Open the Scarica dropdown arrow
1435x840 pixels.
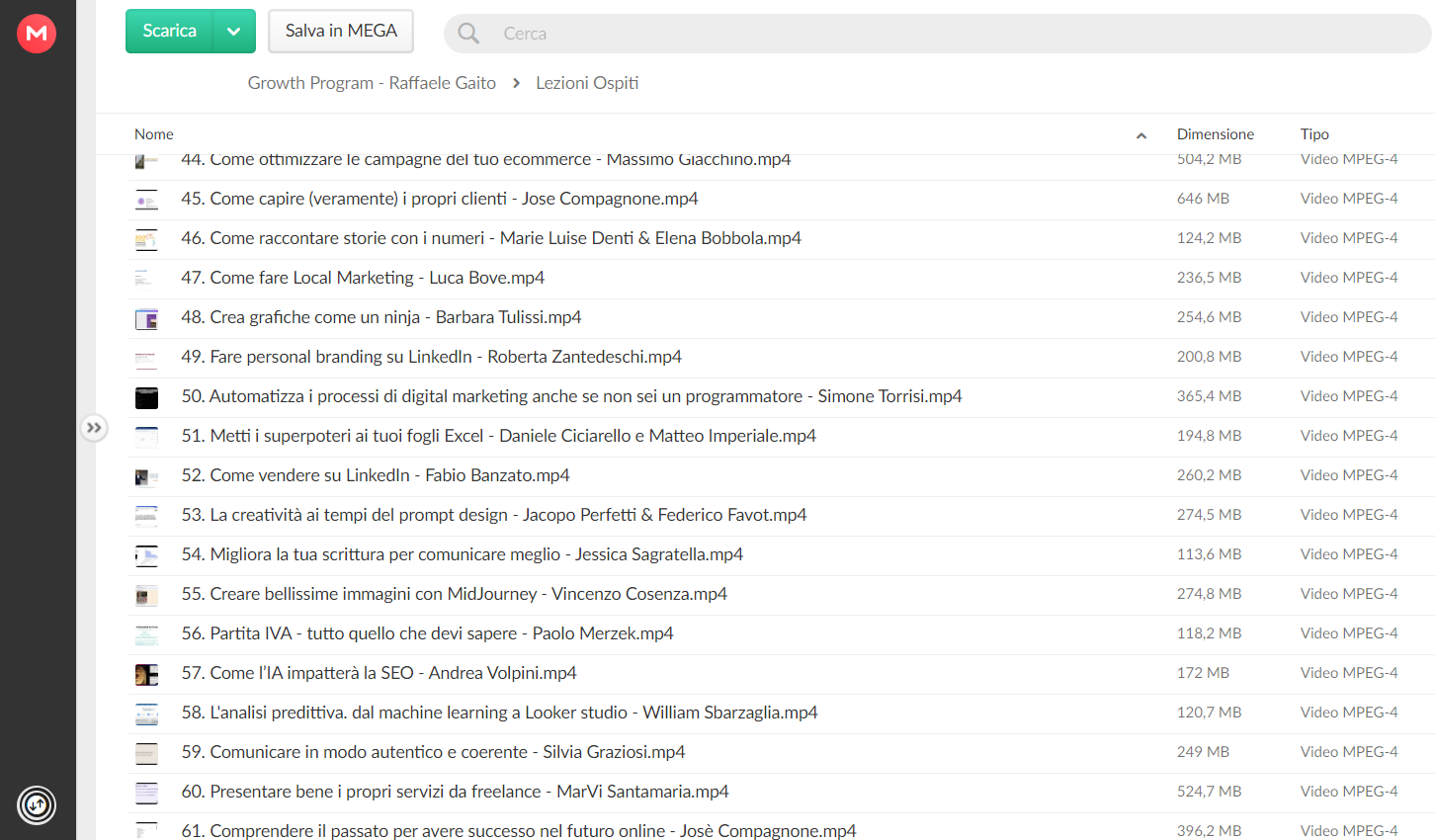(234, 31)
